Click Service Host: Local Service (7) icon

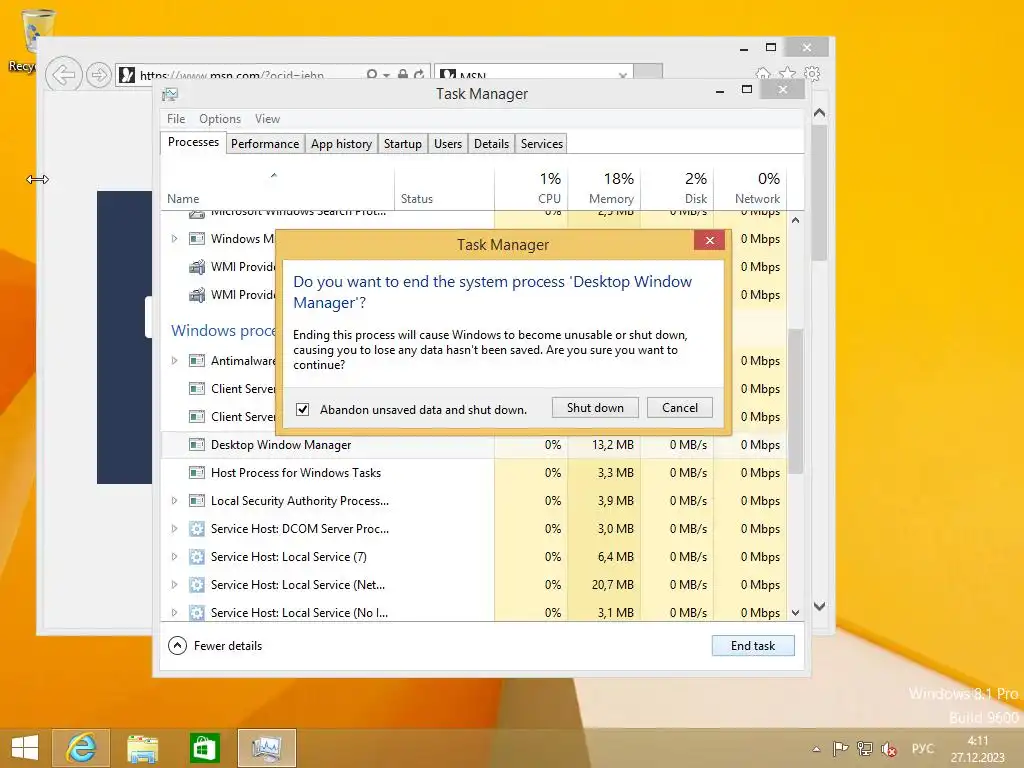(197, 557)
